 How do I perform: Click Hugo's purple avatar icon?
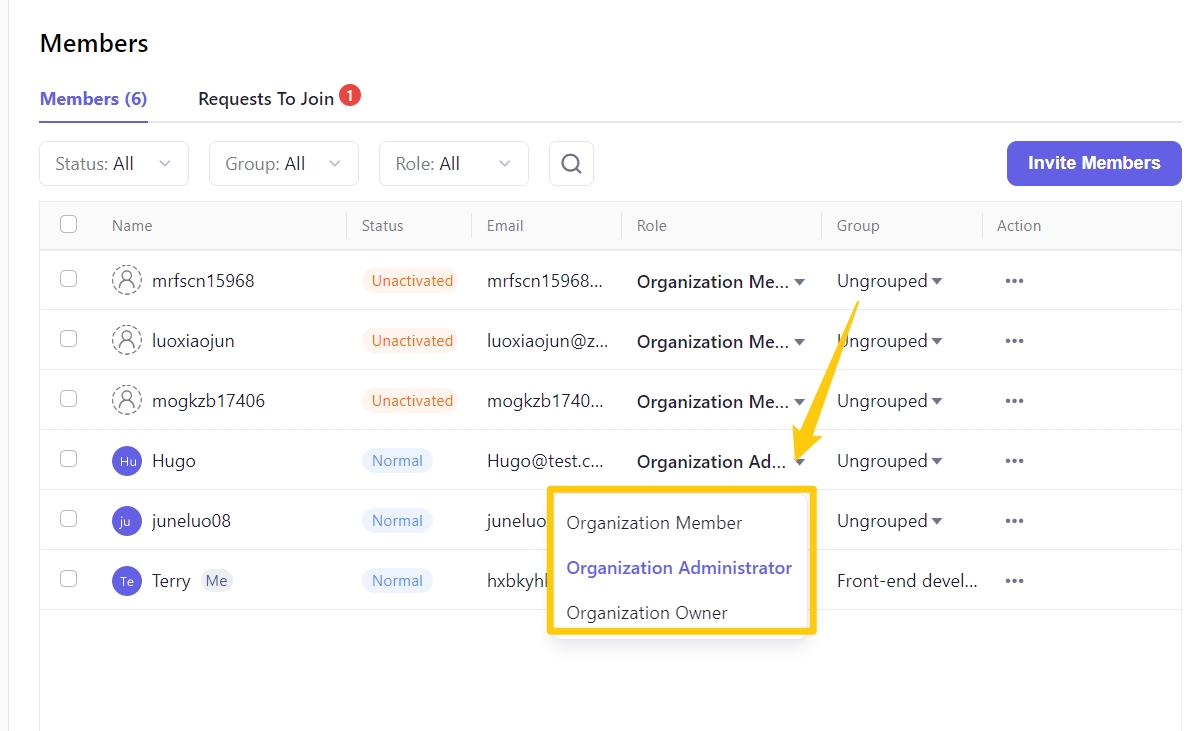(x=127, y=461)
